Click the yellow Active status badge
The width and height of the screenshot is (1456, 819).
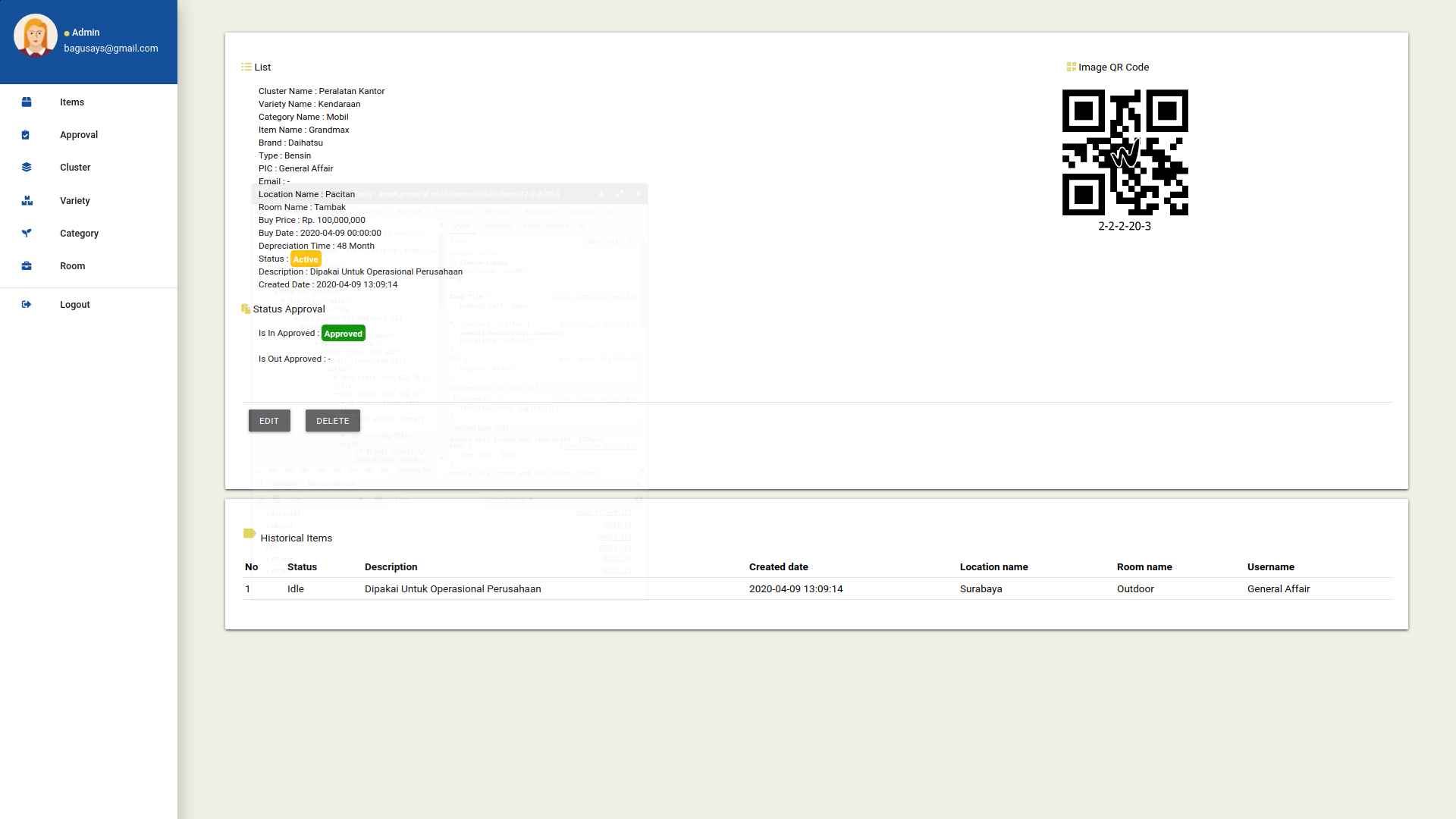coord(306,259)
